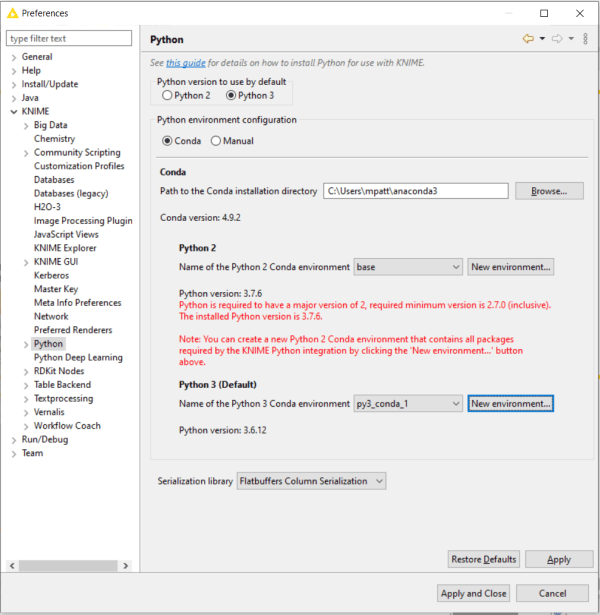600x615 pixels.
Task: Expand the Workflow Coach tree node
Action: (x=26, y=427)
